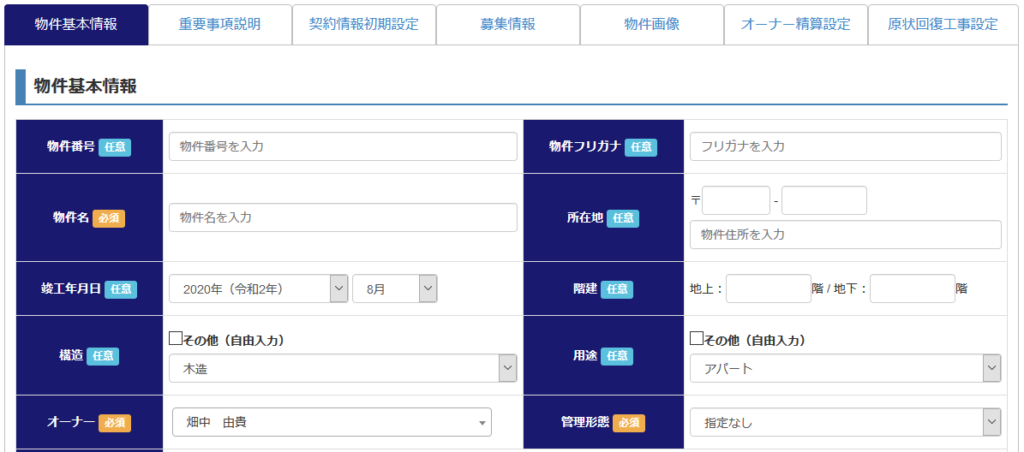Expand the month dropdown showing 8月

(x=394, y=289)
